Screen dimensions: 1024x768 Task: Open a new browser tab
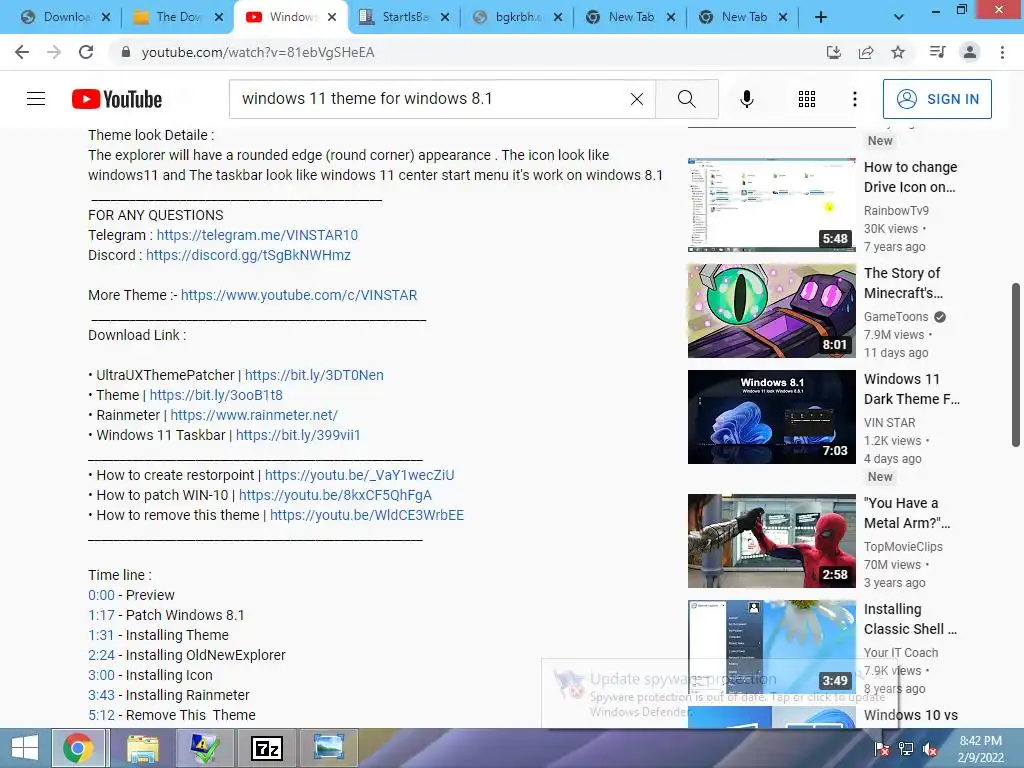pos(821,18)
